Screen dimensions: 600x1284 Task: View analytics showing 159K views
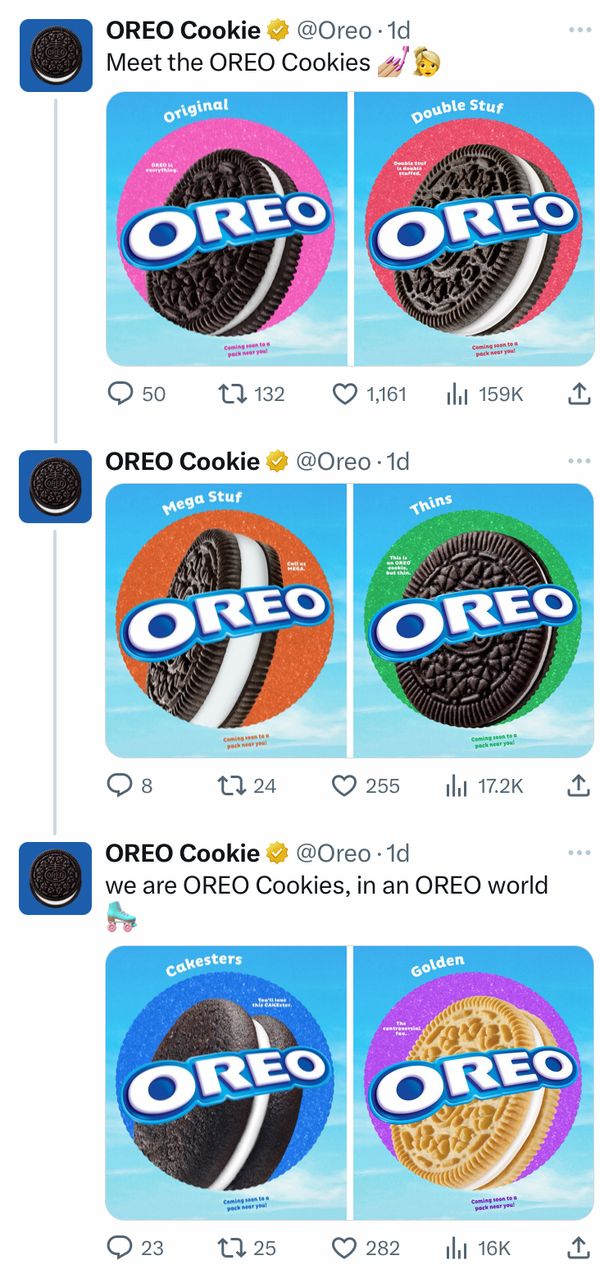click(484, 394)
